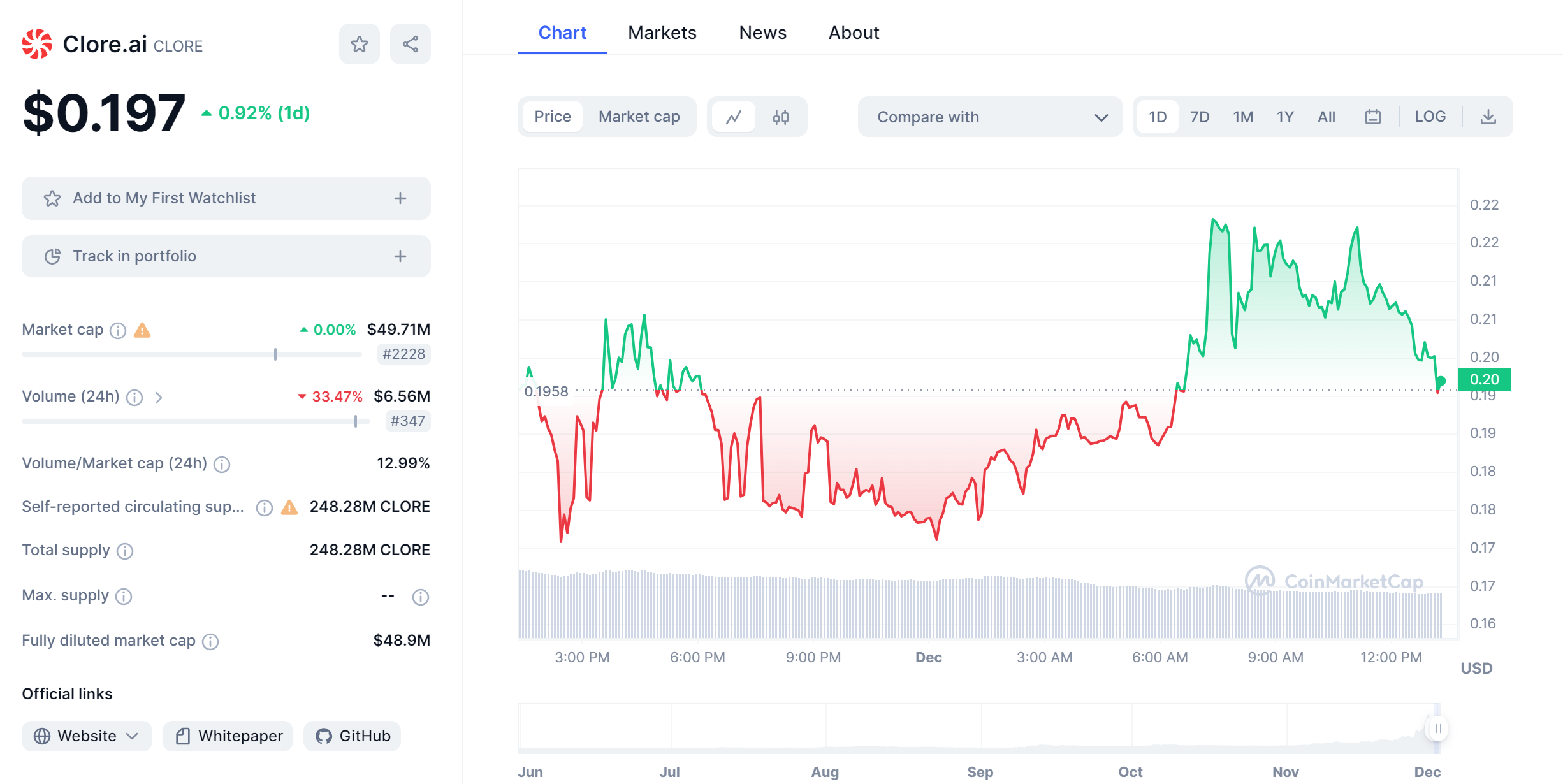Expand Volume (24h) details chevron
This screenshot has width=1563, height=784.
point(159,397)
